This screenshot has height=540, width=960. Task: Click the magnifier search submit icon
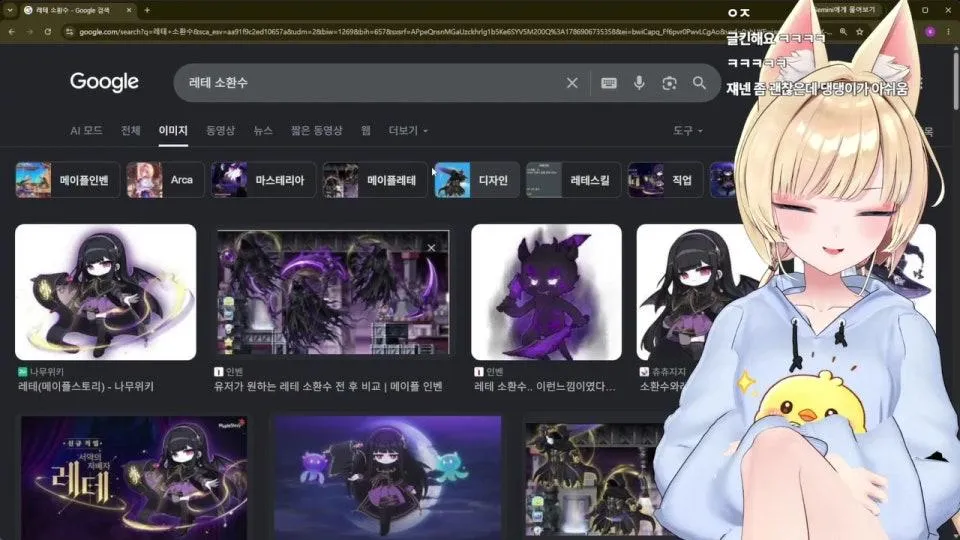pos(699,83)
